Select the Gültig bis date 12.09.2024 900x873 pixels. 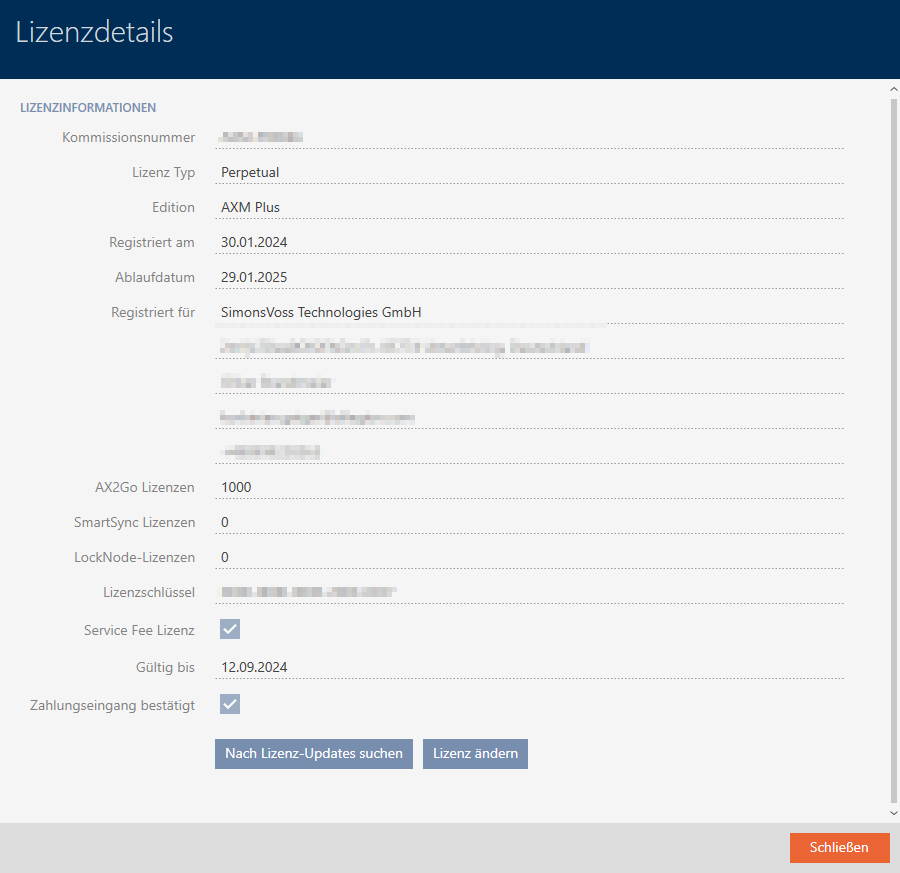point(530,667)
